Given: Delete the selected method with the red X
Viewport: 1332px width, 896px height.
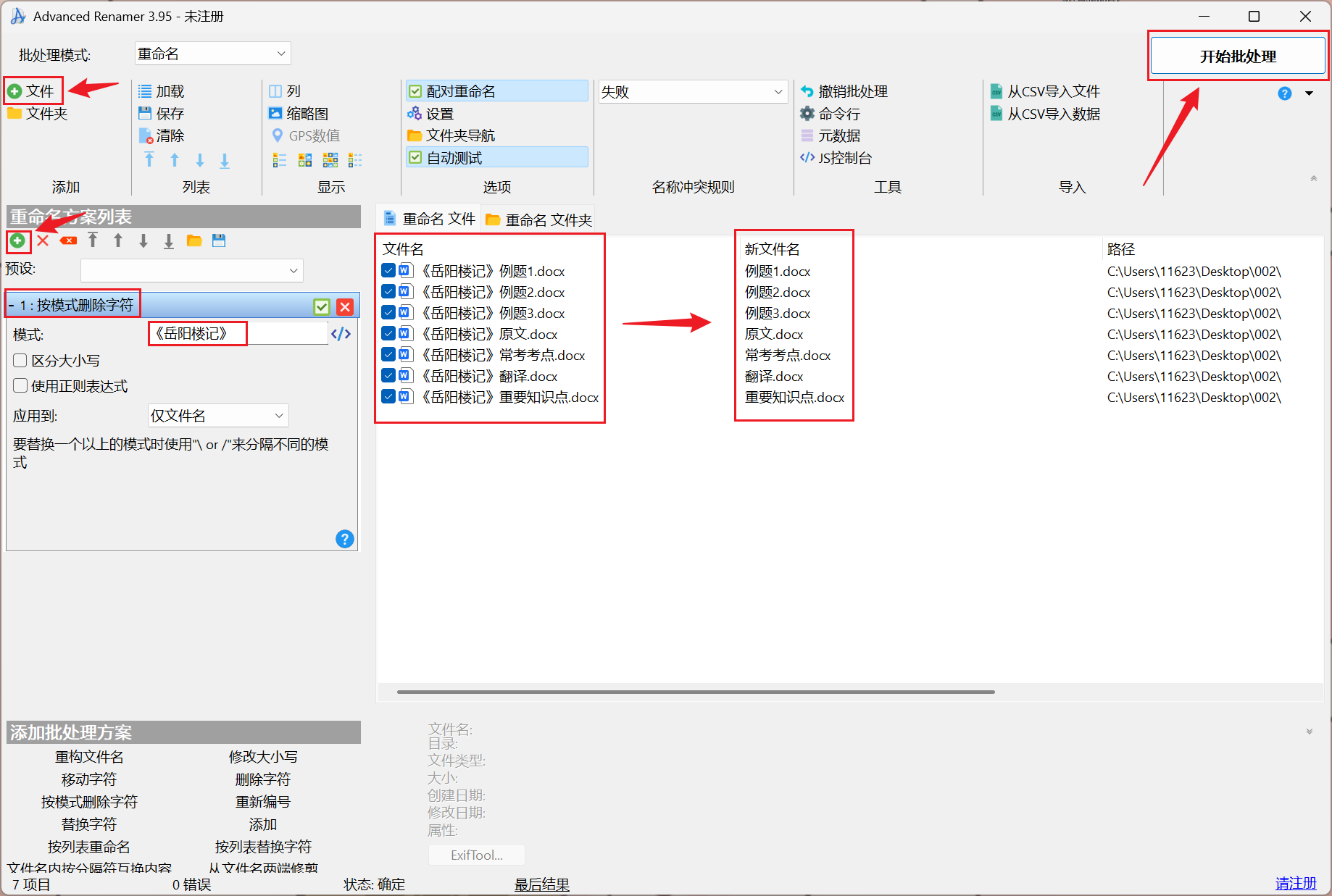Looking at the screenshot, I should pos(43,240).
